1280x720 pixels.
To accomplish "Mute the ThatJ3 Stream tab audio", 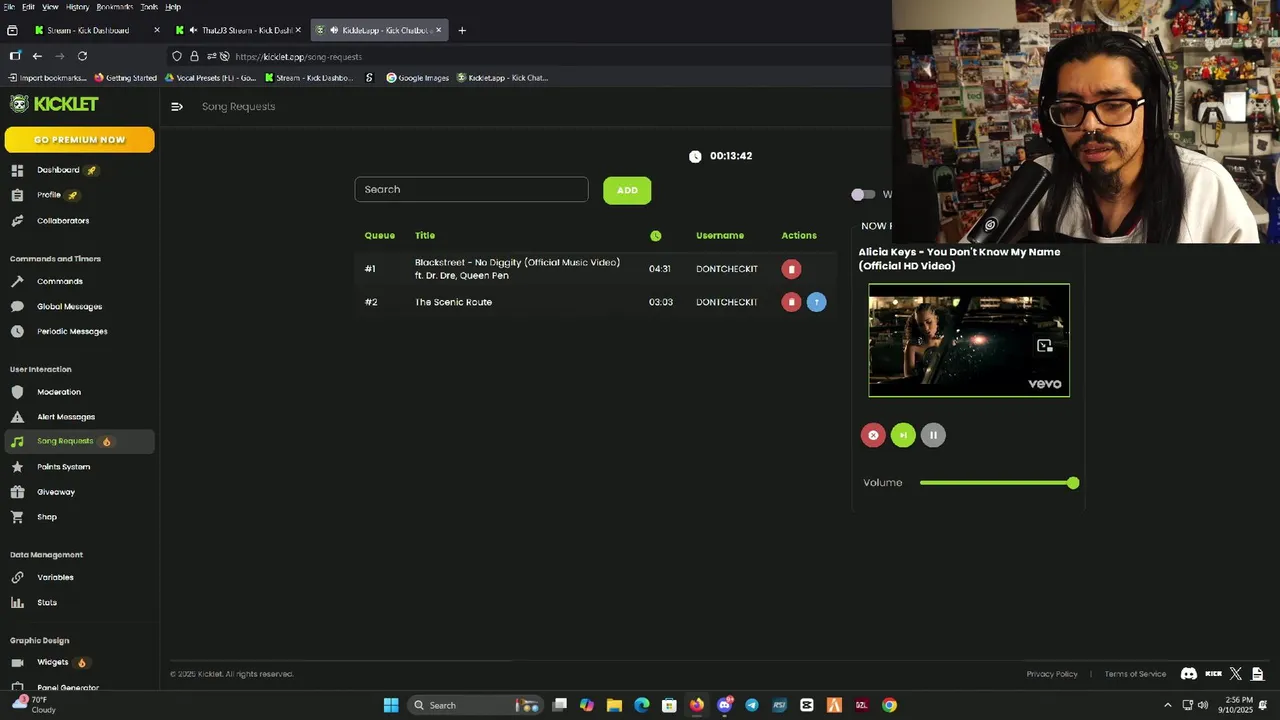I will [192, 30].
